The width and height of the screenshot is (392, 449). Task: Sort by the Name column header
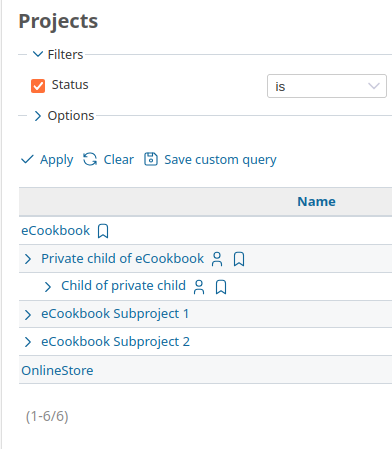click(x=316, y=201)
